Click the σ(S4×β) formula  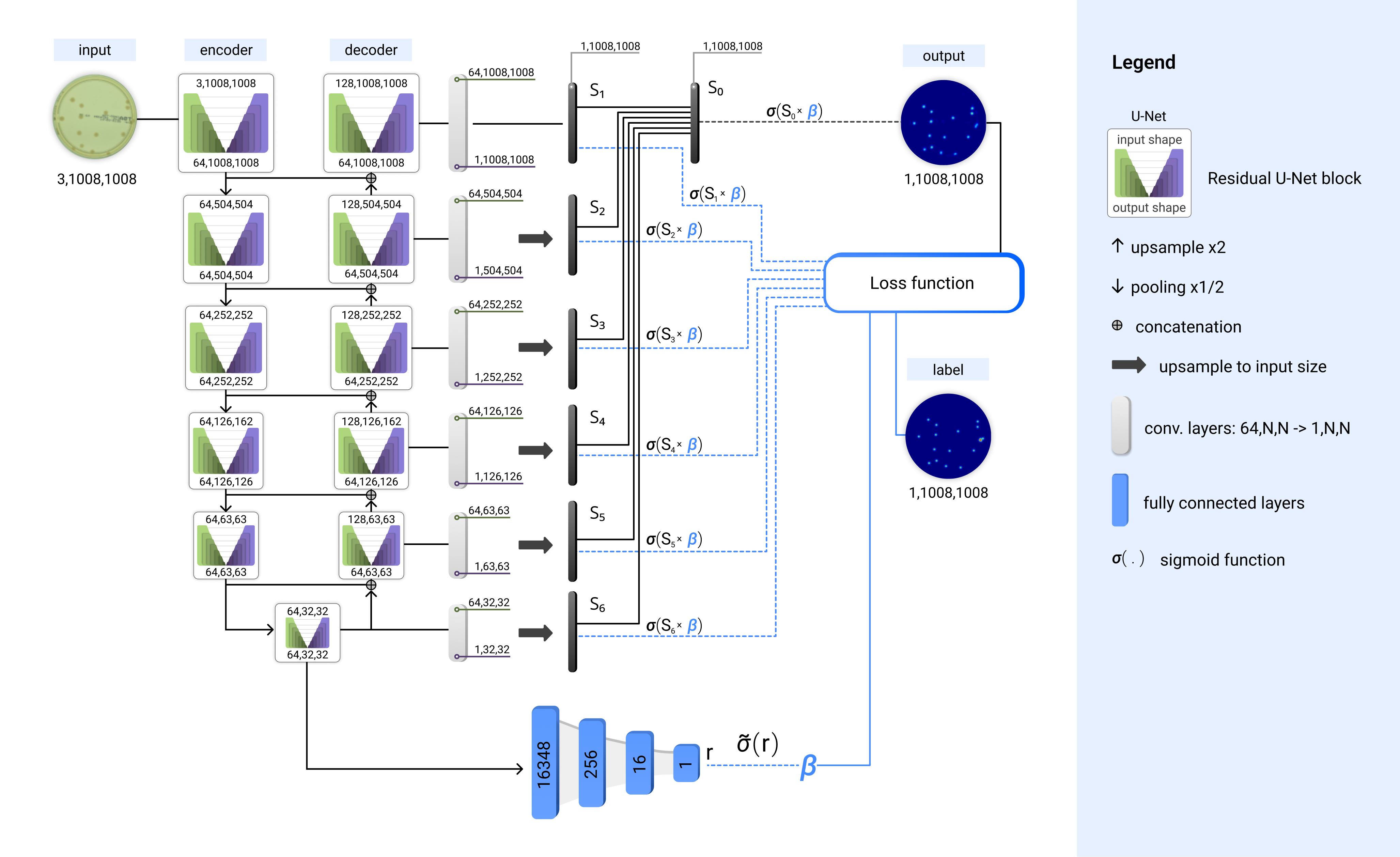674,445
